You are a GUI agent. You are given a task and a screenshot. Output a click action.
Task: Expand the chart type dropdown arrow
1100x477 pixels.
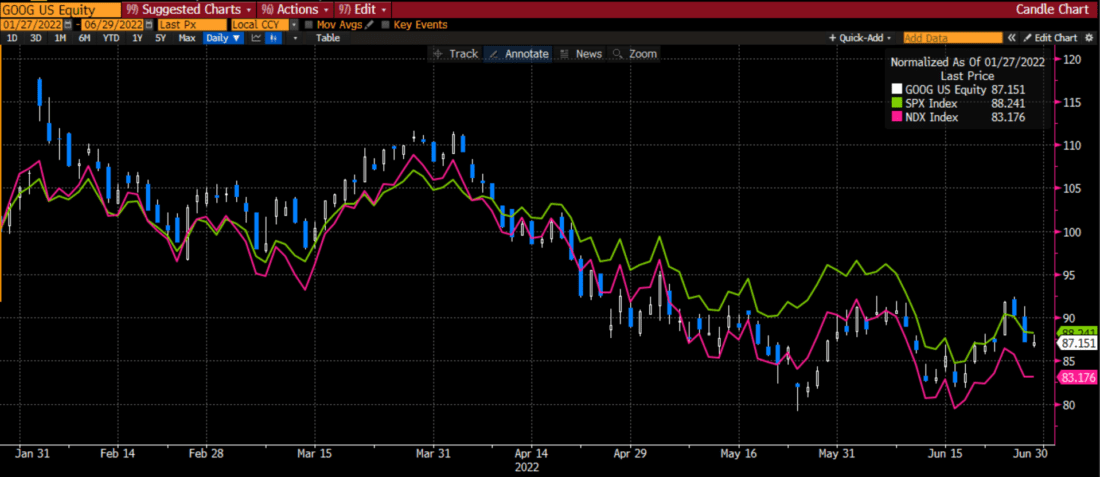[295, 38]
